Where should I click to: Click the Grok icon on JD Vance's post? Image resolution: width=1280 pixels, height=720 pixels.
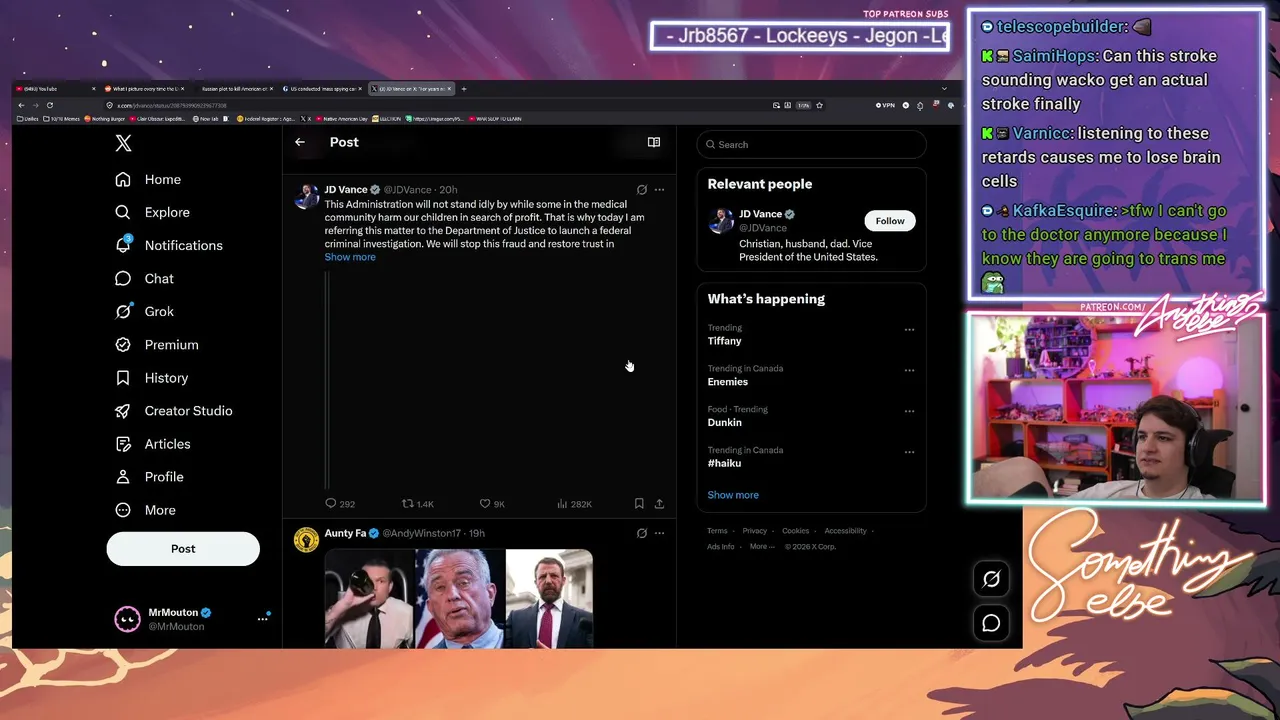pos(642,189)
